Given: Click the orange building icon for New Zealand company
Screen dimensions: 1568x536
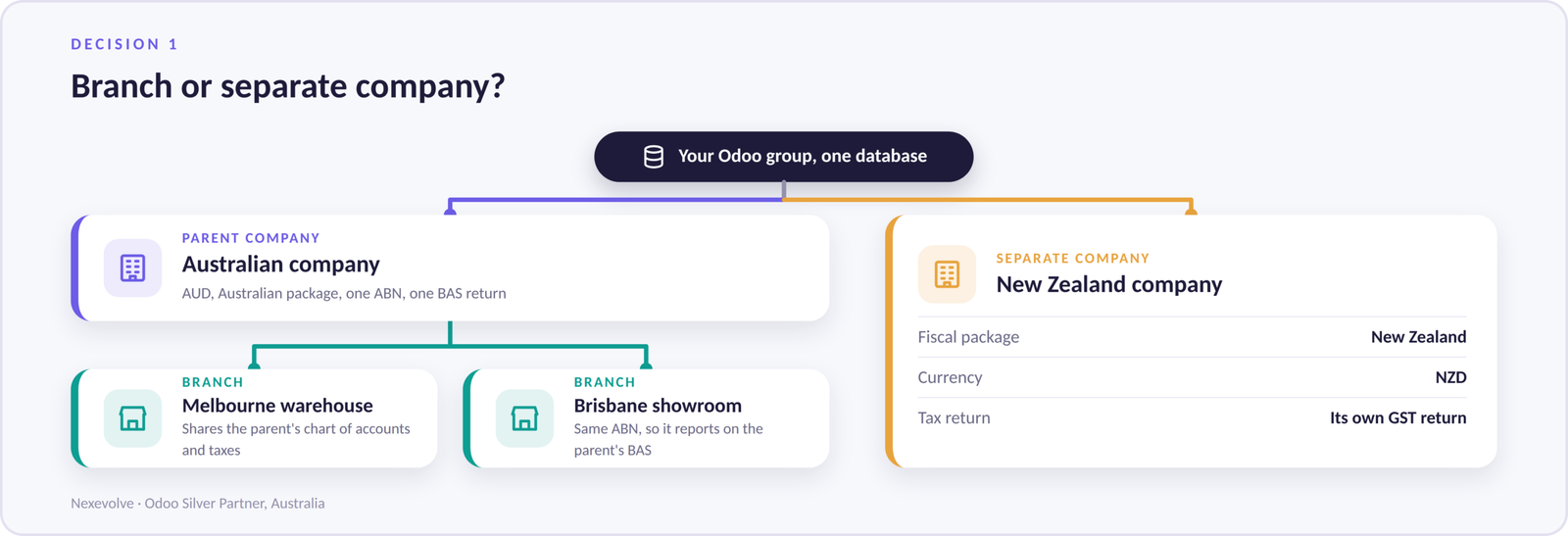Looking at the screenshot, I should click(x=947, y=274).
